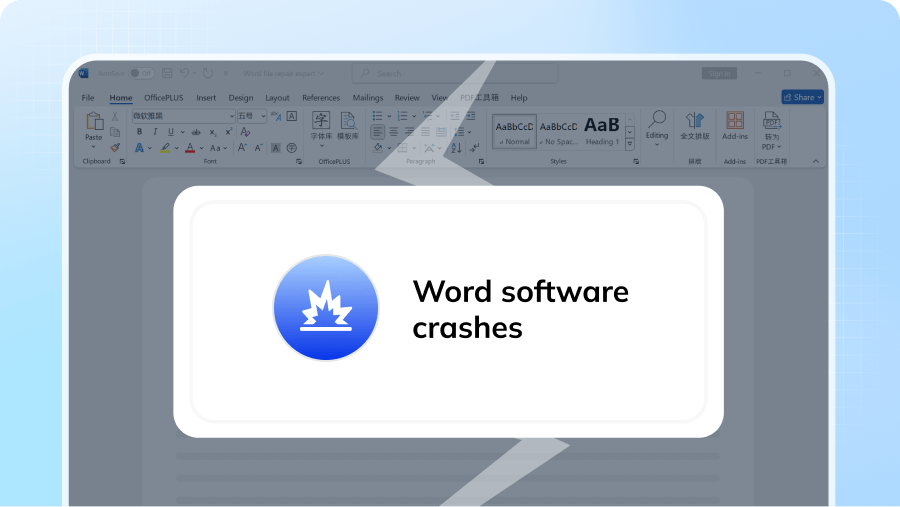Switch to the Help tab

click(519, 98)
